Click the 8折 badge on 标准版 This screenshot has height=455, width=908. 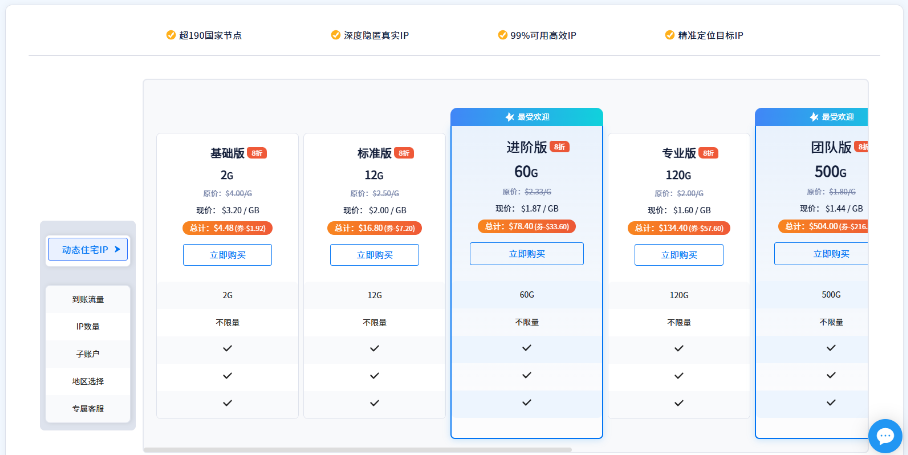click(x=404, y=153)
